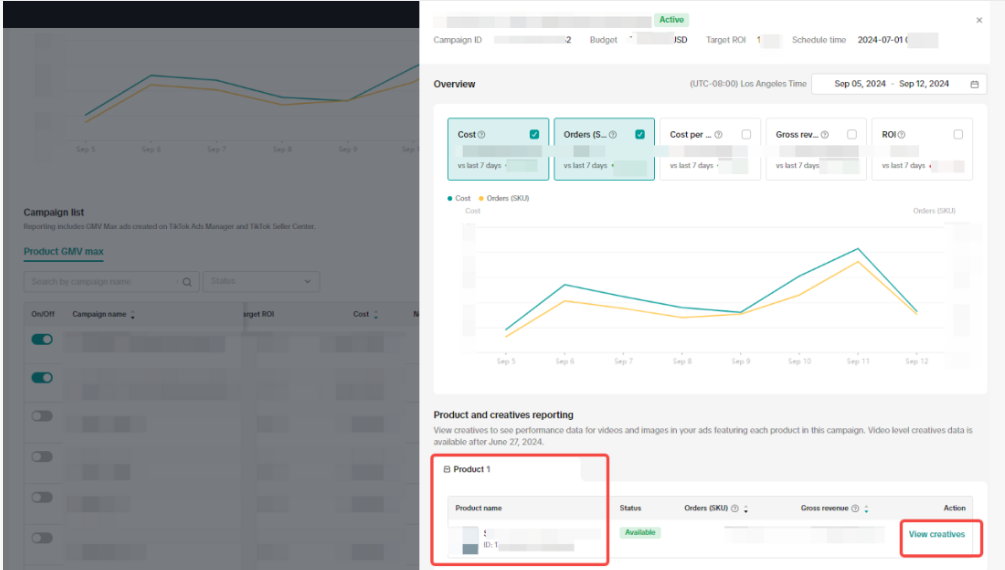The image size is (1005, 570).
Task: Open the View creatives link
Action: tap(936, 534)
